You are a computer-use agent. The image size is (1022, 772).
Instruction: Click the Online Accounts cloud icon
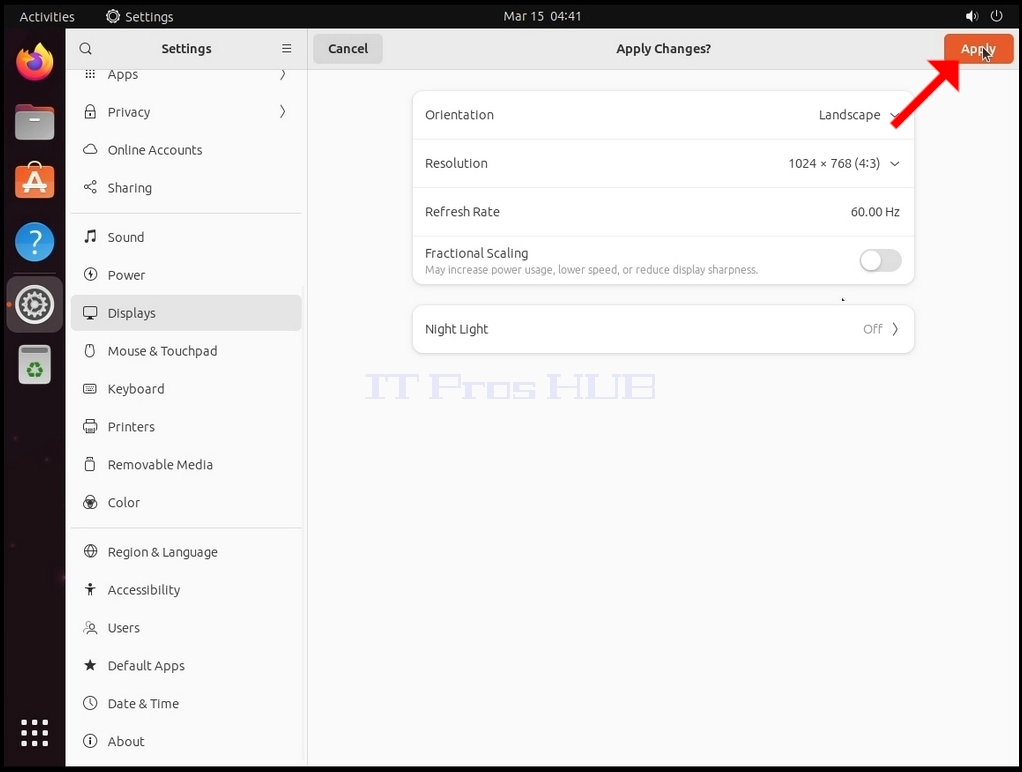[x=91, y=149]
